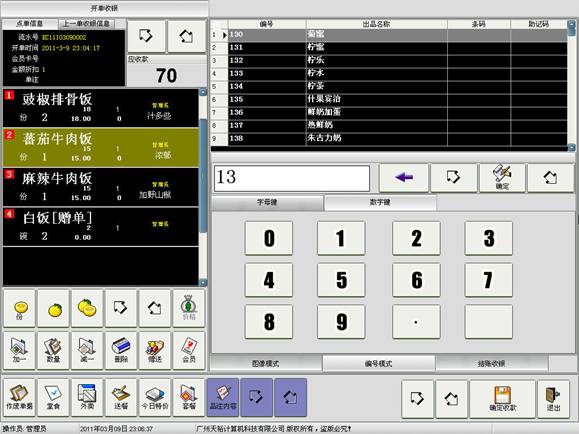
Task: Click number key 7 on keypad
Action: pyautogui.click(x=489, y=280)
